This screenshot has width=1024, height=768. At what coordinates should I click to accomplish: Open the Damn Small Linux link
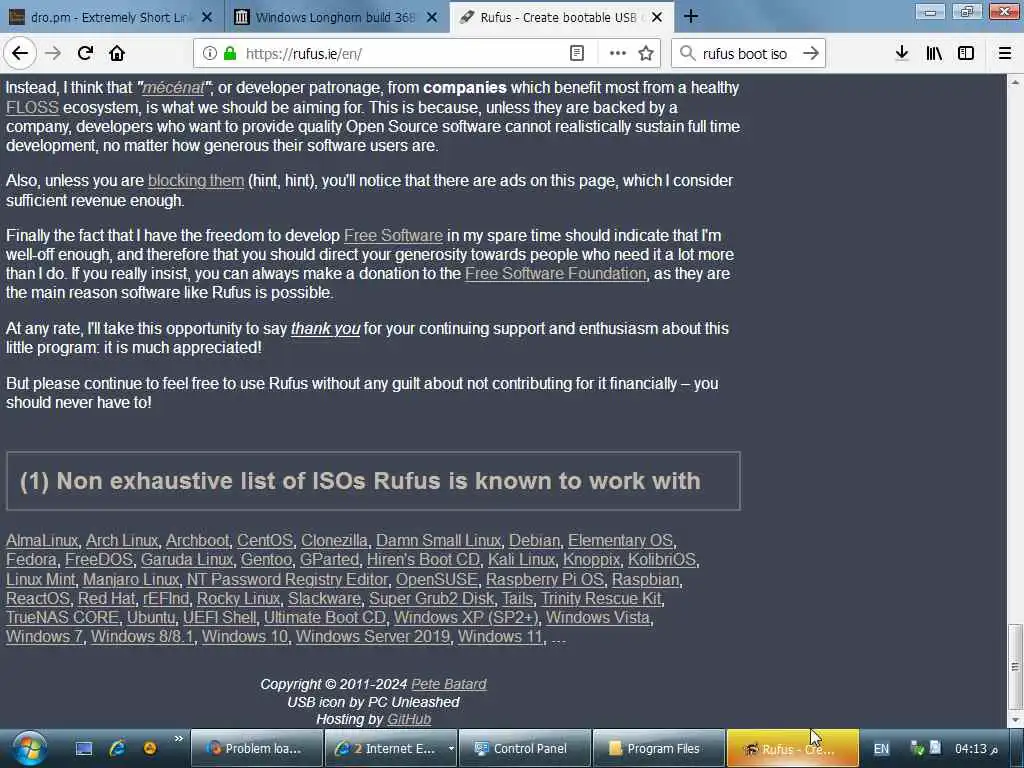point(438,541)
